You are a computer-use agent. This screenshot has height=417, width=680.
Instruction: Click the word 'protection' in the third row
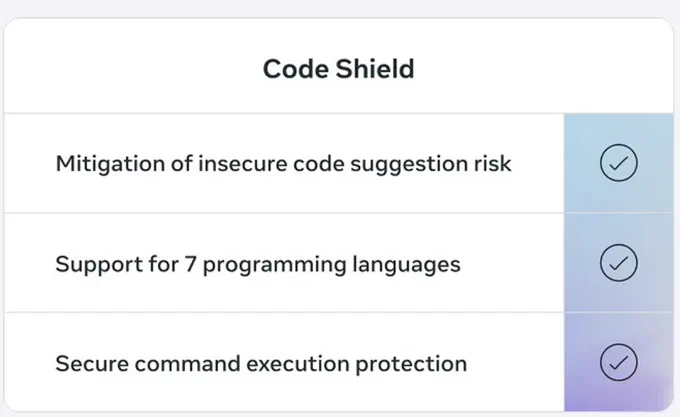[411, 364]
